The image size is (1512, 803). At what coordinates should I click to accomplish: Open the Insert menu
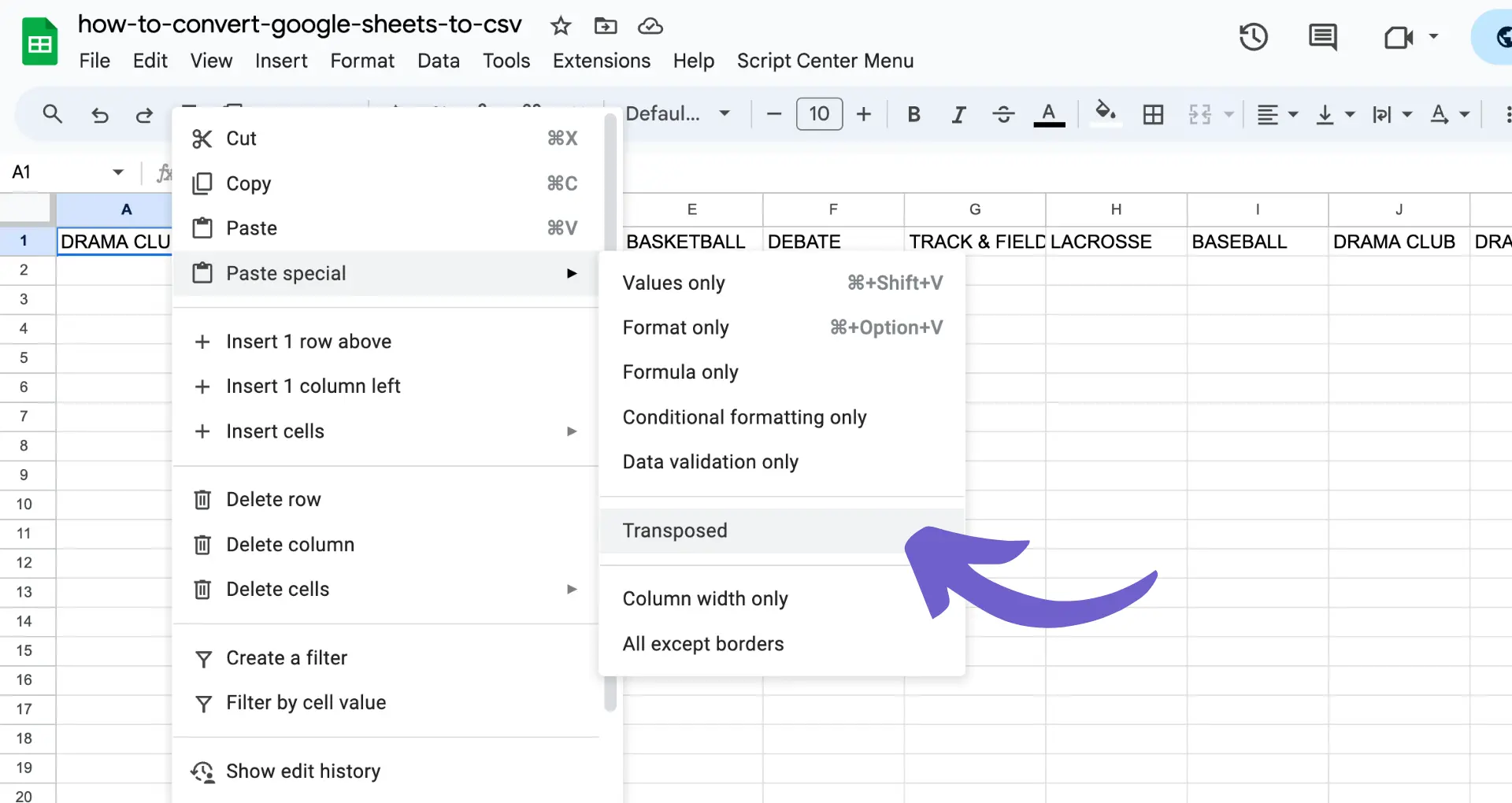click(x=281, y=61)
